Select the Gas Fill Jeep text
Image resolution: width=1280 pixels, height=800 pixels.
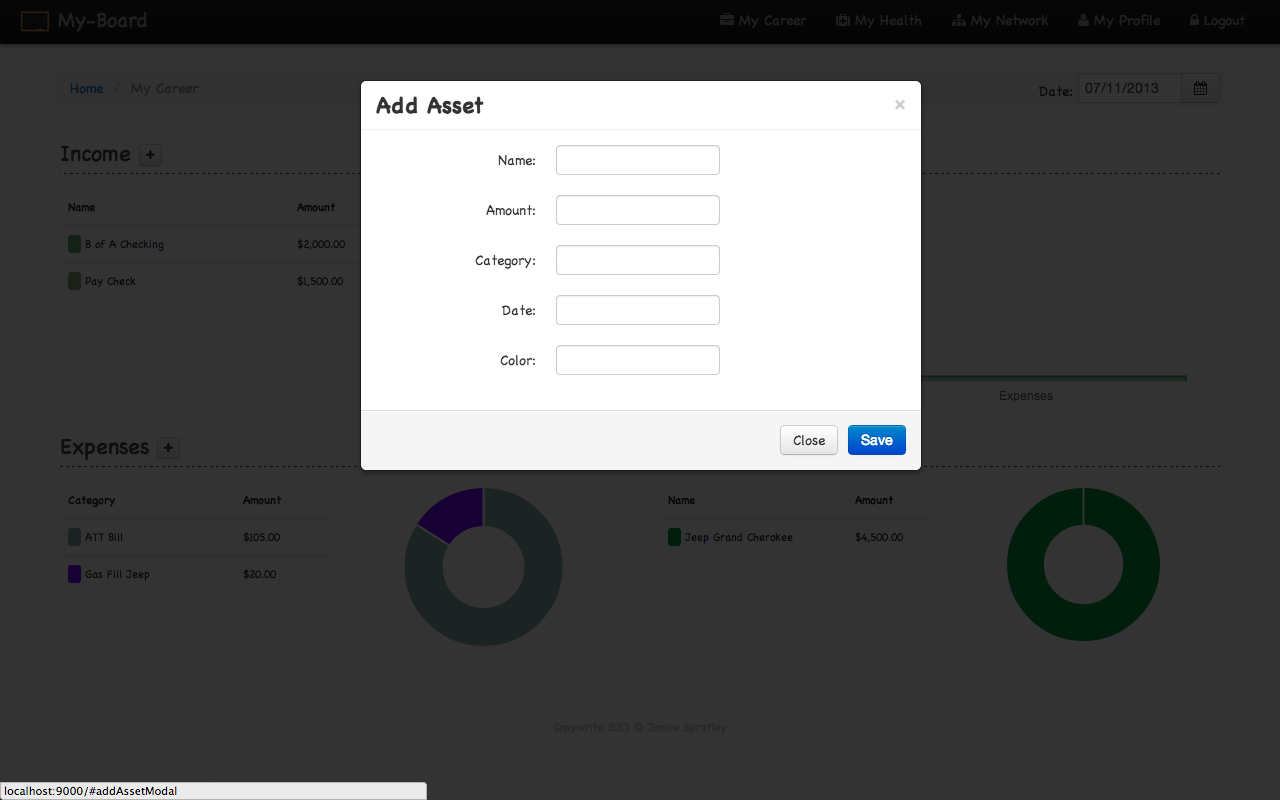[x=117, y=574]
